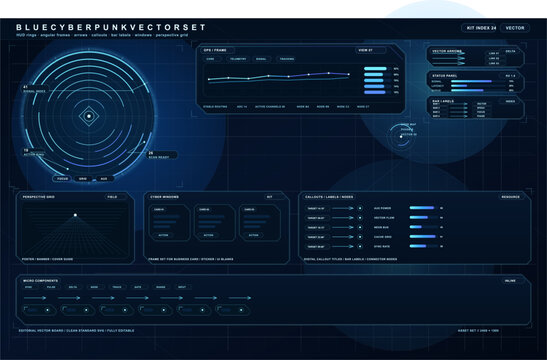Click the line chart in OPS / FRAME

tap(279, 79)
